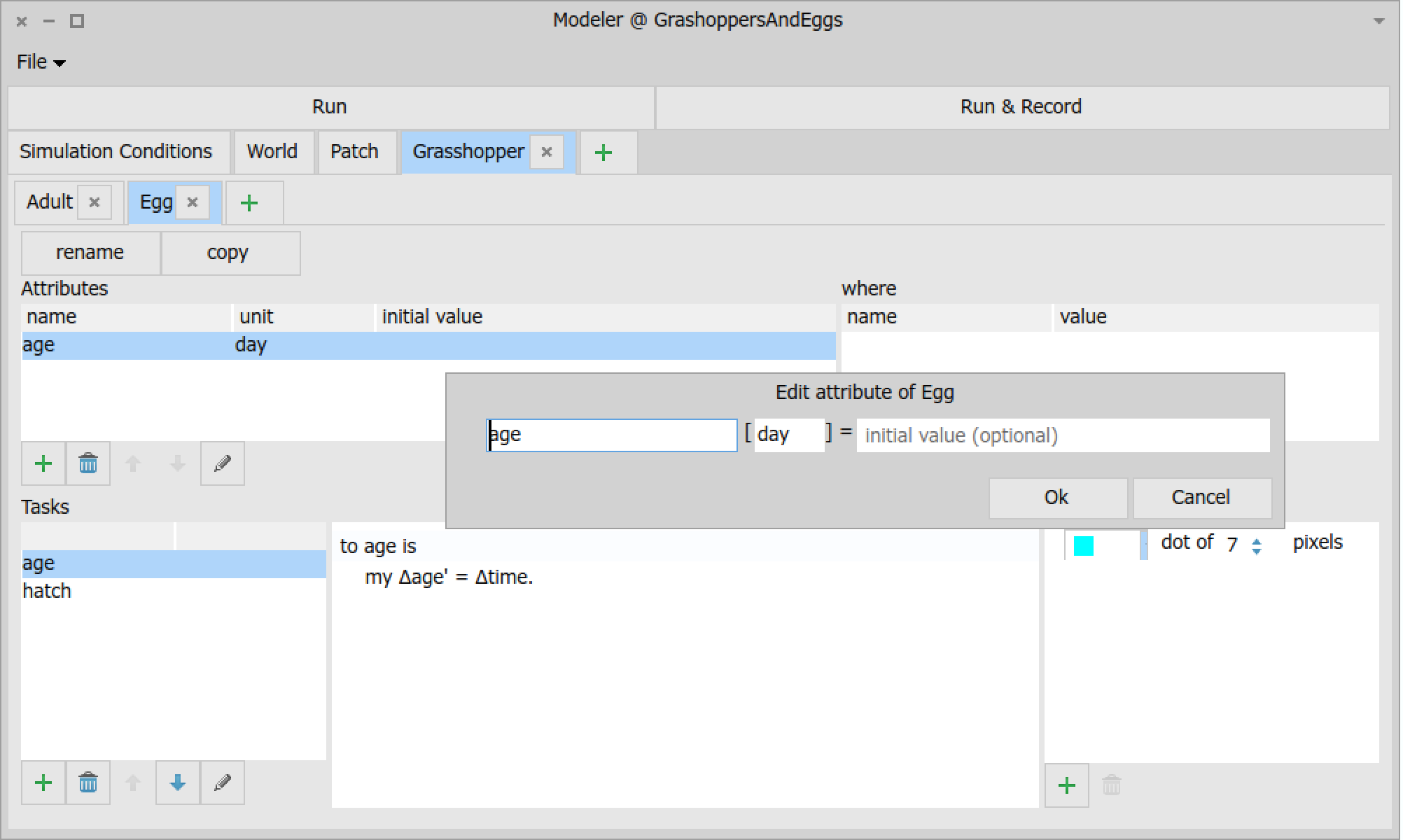
Task: Open the cyan color swatch
Action: tap(1084, 546)
